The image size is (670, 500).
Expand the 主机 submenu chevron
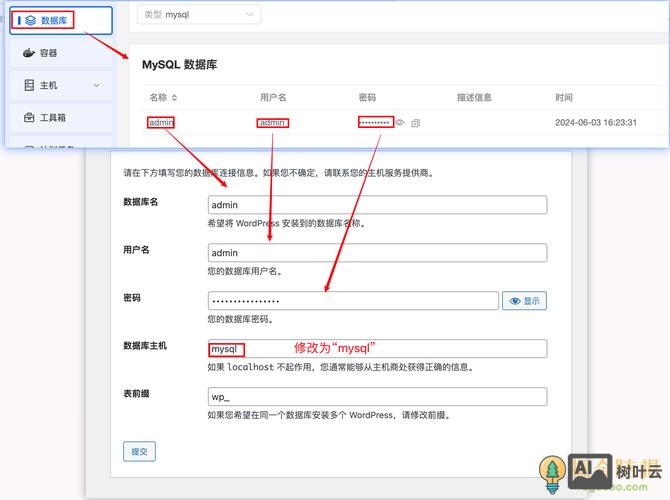[x=97, y=85]
